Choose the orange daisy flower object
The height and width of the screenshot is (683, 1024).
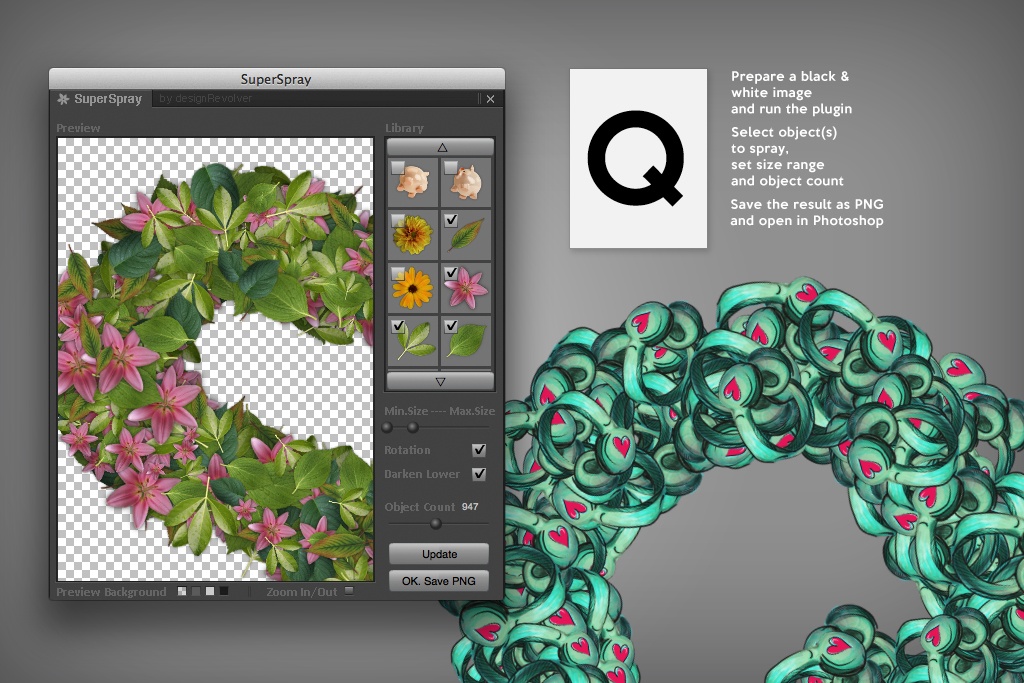tap(412, 289)
